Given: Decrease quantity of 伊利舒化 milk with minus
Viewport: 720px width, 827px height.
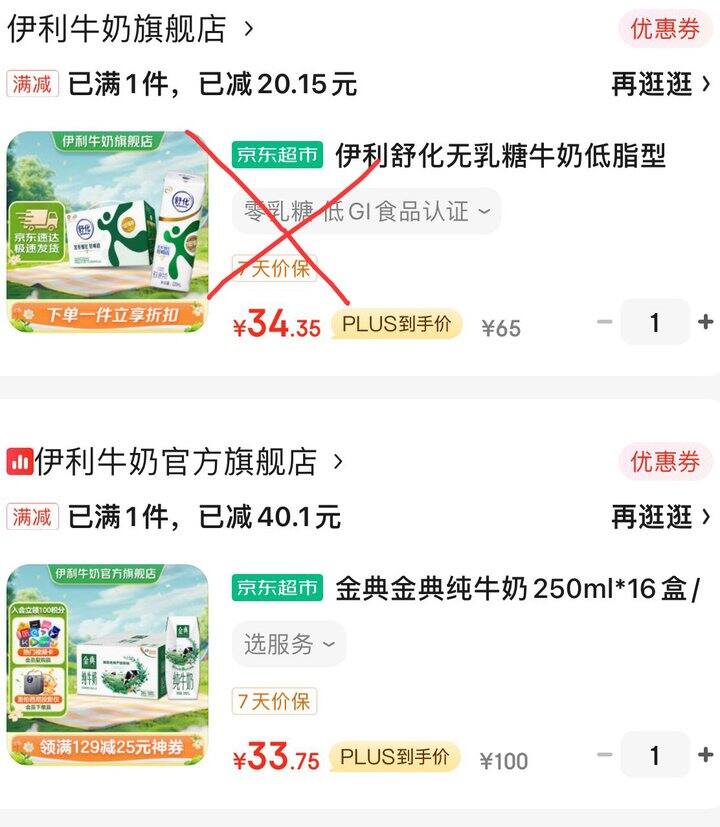Looking at the screenshot, I should point(604,322).
